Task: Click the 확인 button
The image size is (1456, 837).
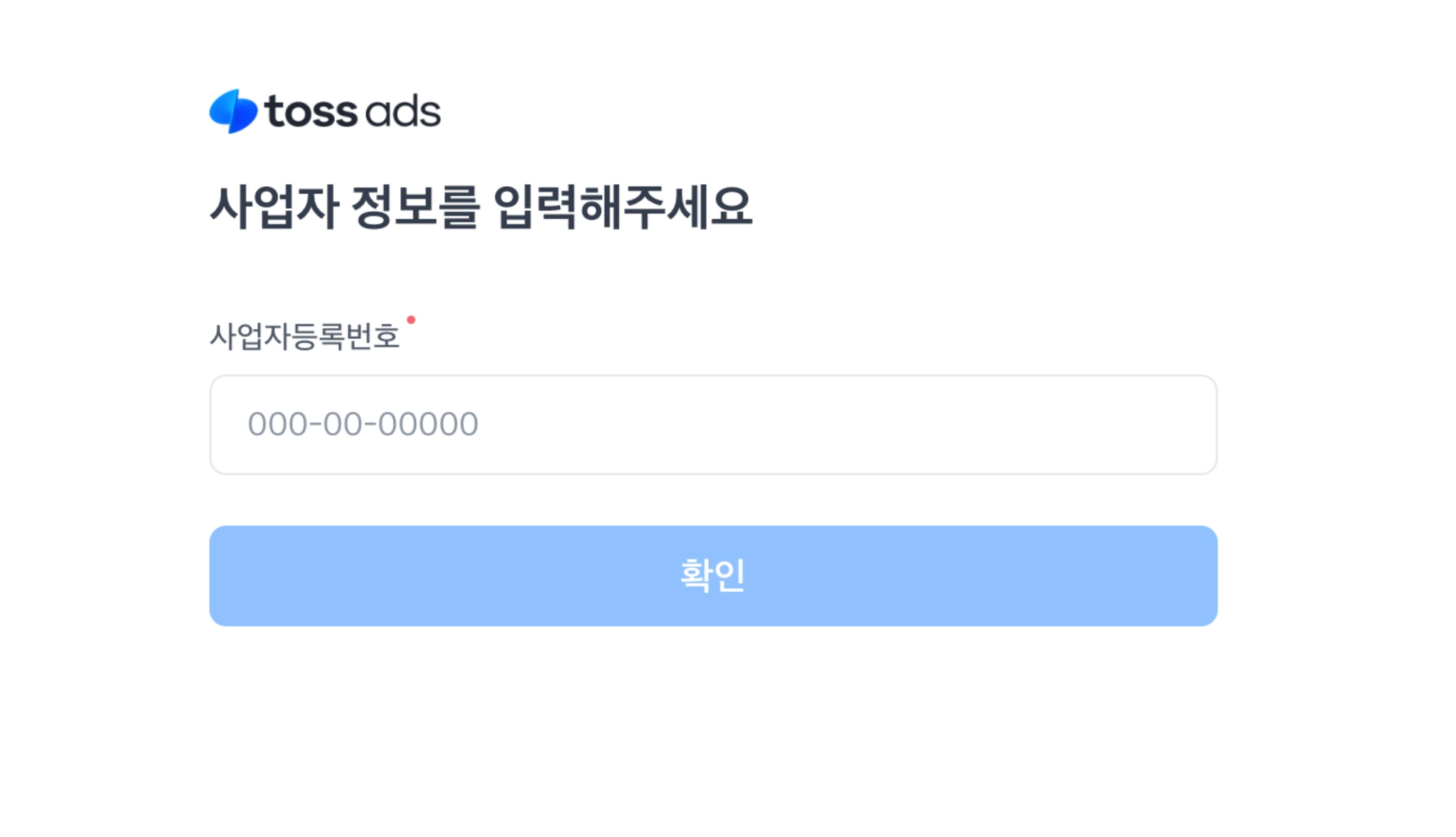Action: coord(713,576)
